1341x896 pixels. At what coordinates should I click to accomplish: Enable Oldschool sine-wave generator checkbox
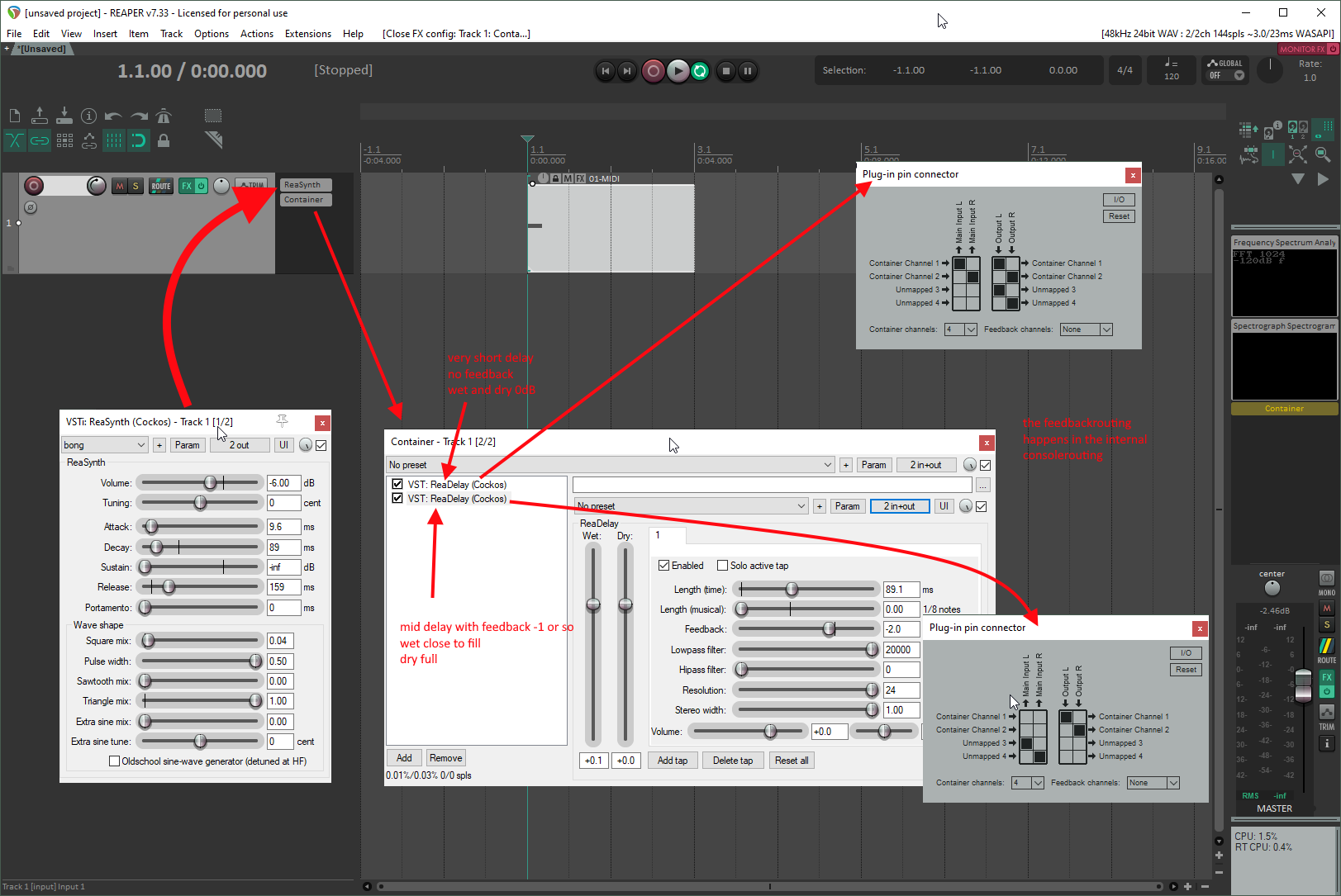[x=115, y=761]
